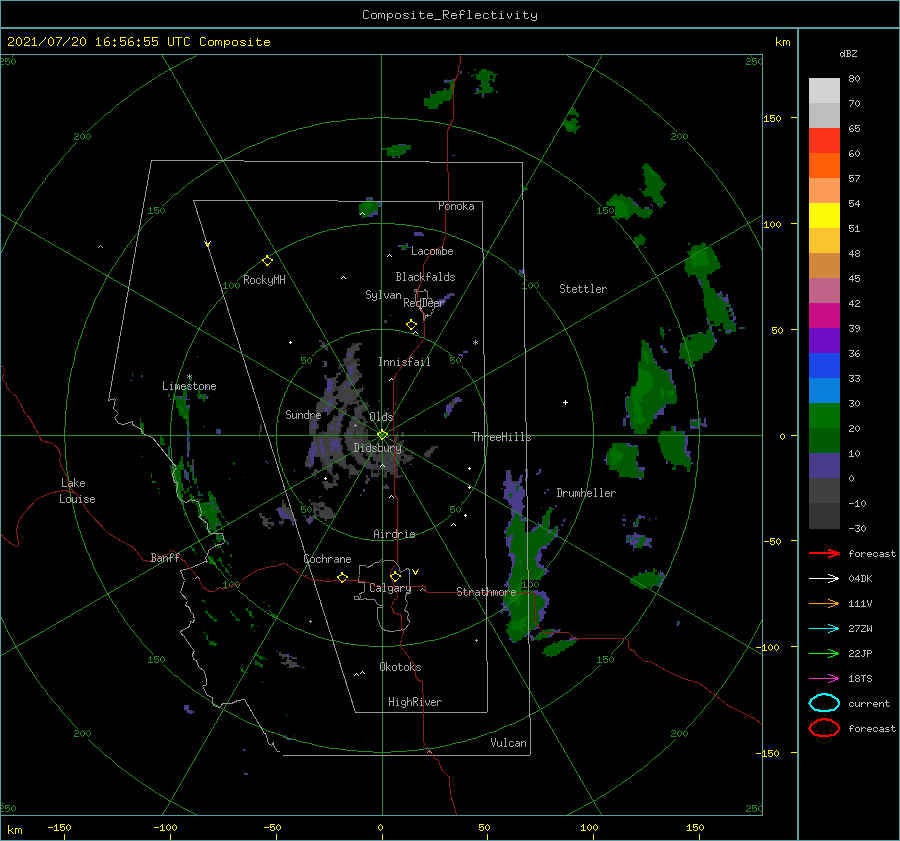Click the dBZ legend heading
Viewport: 900px width, 841px height.
(x=848, y=53)
